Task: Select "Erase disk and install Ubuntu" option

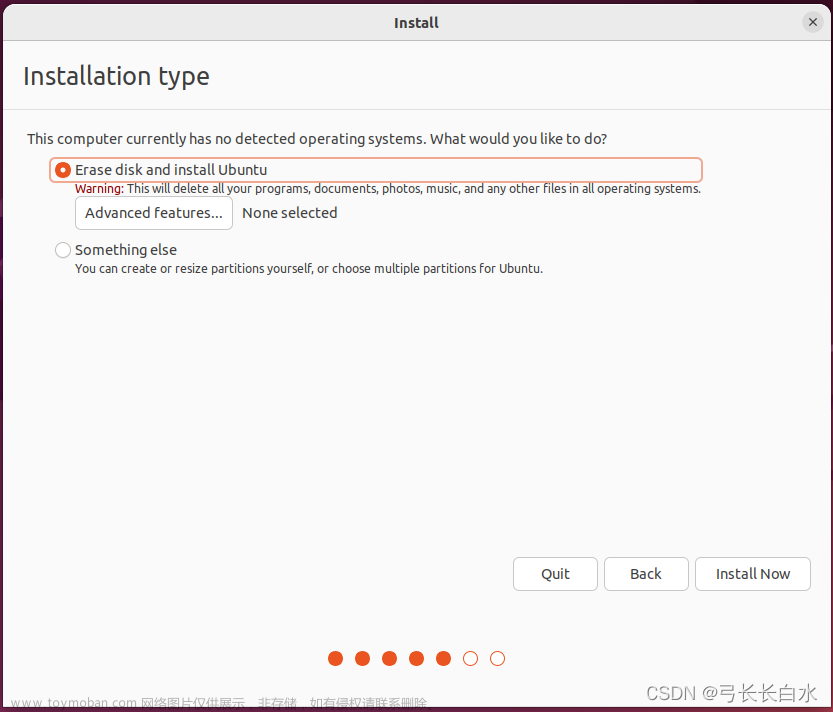Action: coord(62,169)
